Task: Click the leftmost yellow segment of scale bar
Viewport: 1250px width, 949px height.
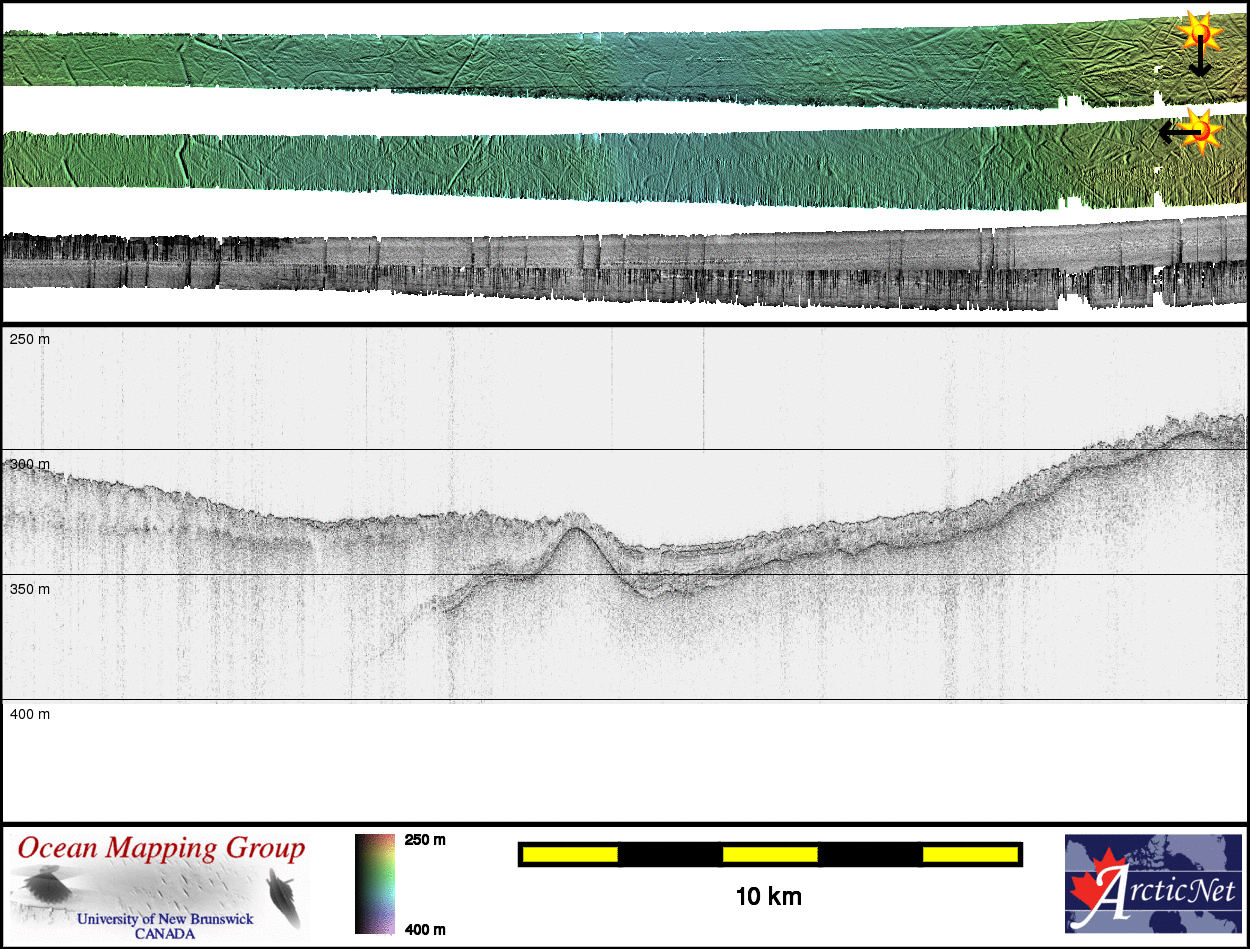Action: pyautogui.click(x=569, y=854)
